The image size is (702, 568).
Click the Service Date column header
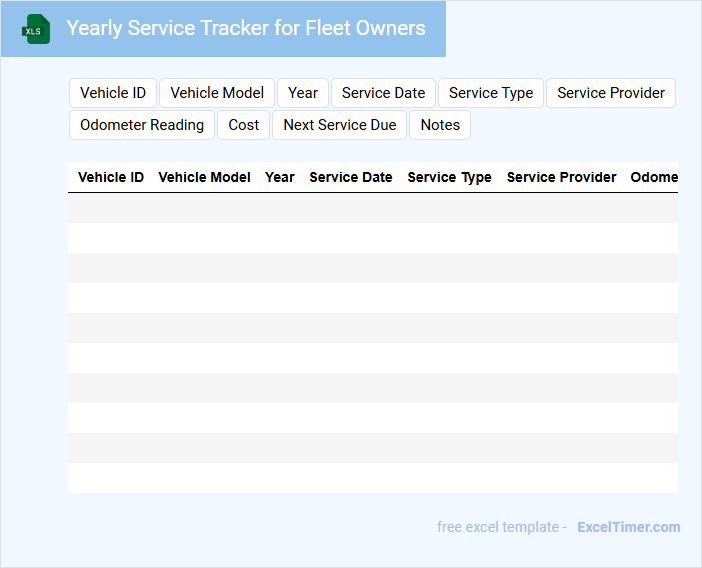(x=351, y=177)
